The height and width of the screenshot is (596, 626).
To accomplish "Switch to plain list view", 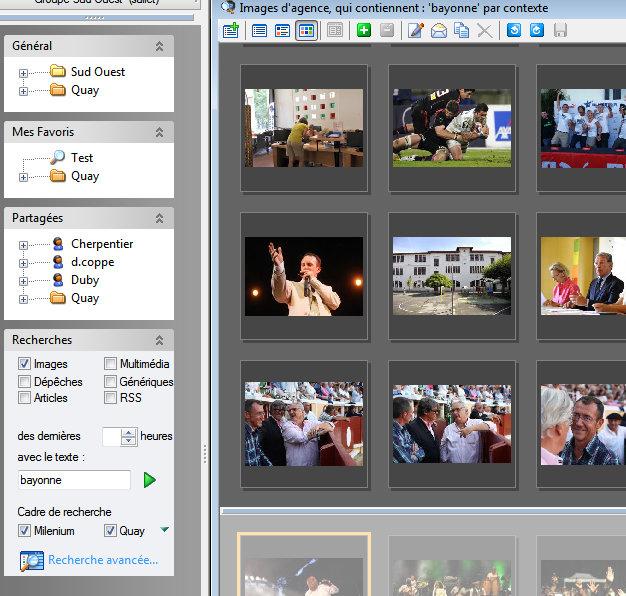I will 260,31.
